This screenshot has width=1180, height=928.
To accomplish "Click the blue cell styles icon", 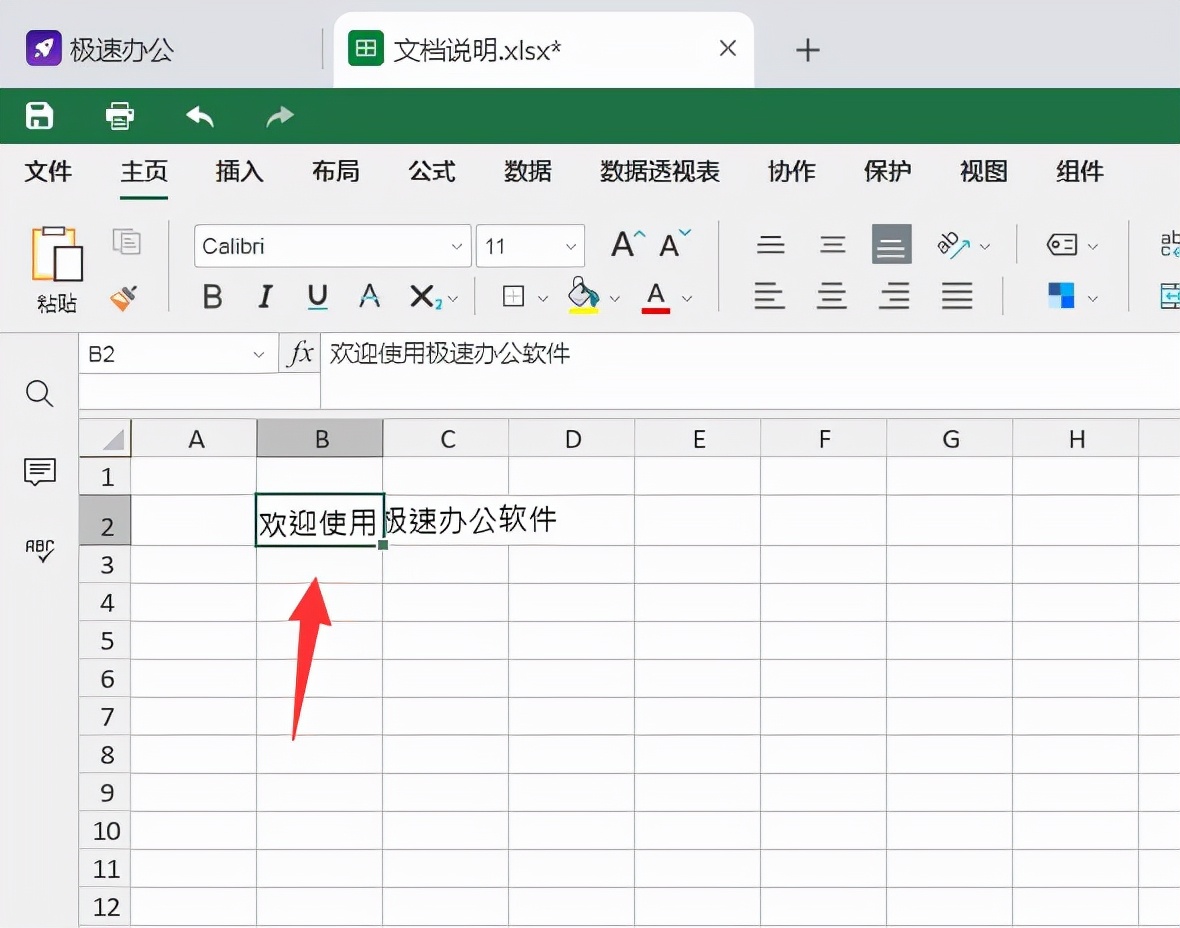I will [x=1061, y=296].
